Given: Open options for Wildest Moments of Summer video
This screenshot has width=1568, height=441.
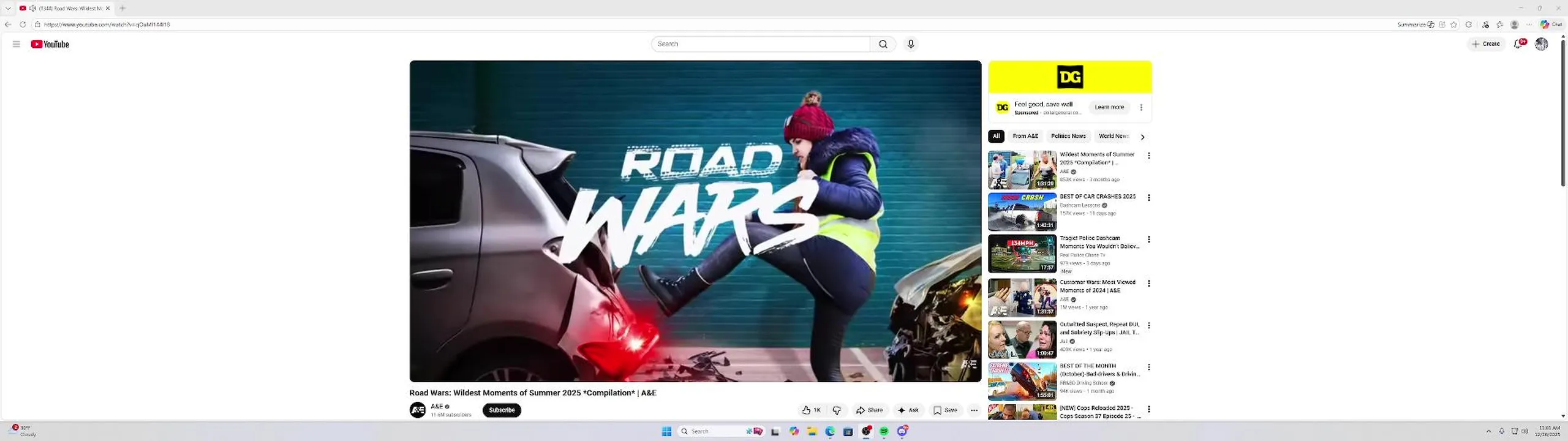Looking at the screenshot, I should [x=1148, y=156].
